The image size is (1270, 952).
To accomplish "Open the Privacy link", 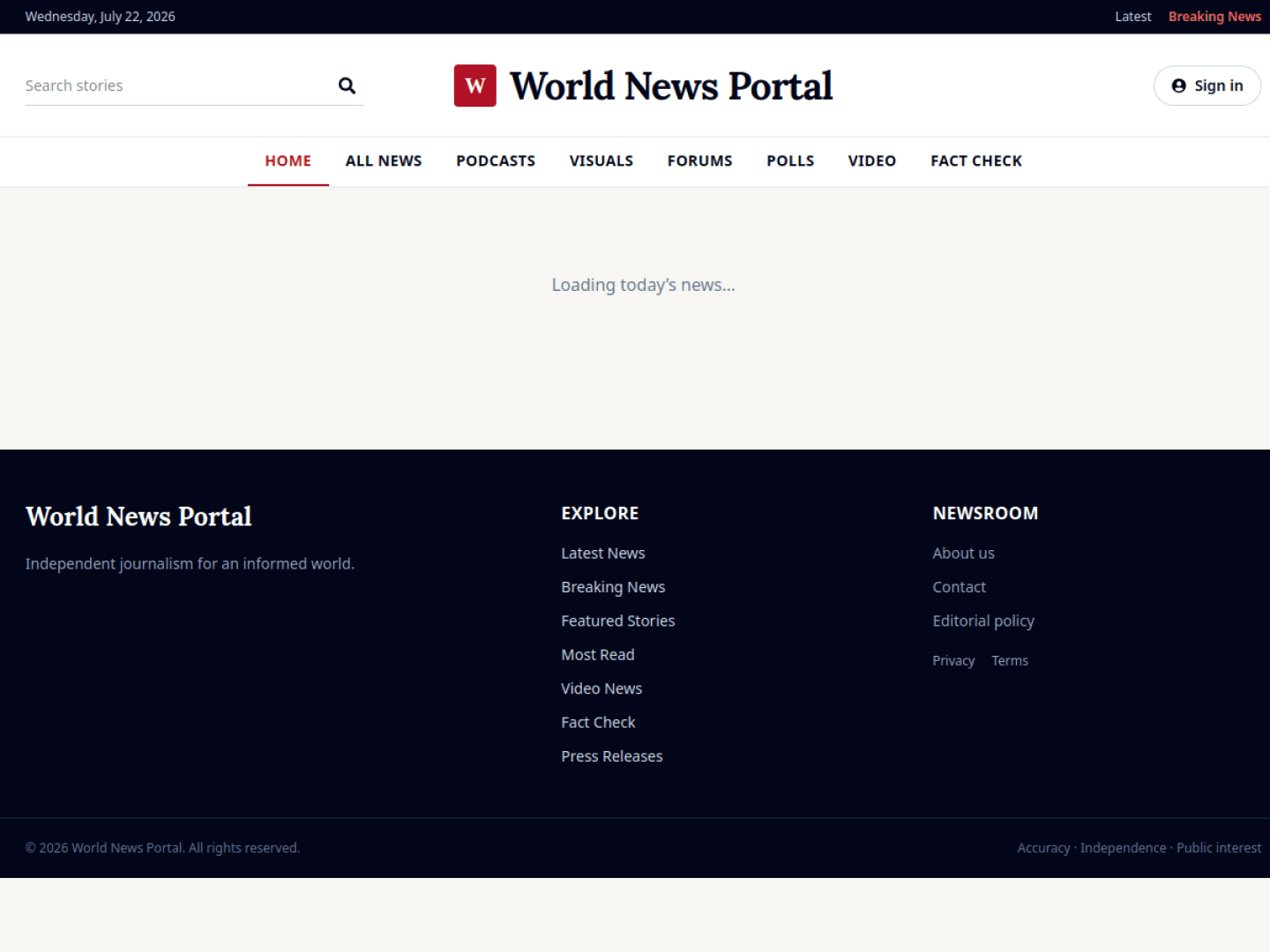I will [953, 661].
